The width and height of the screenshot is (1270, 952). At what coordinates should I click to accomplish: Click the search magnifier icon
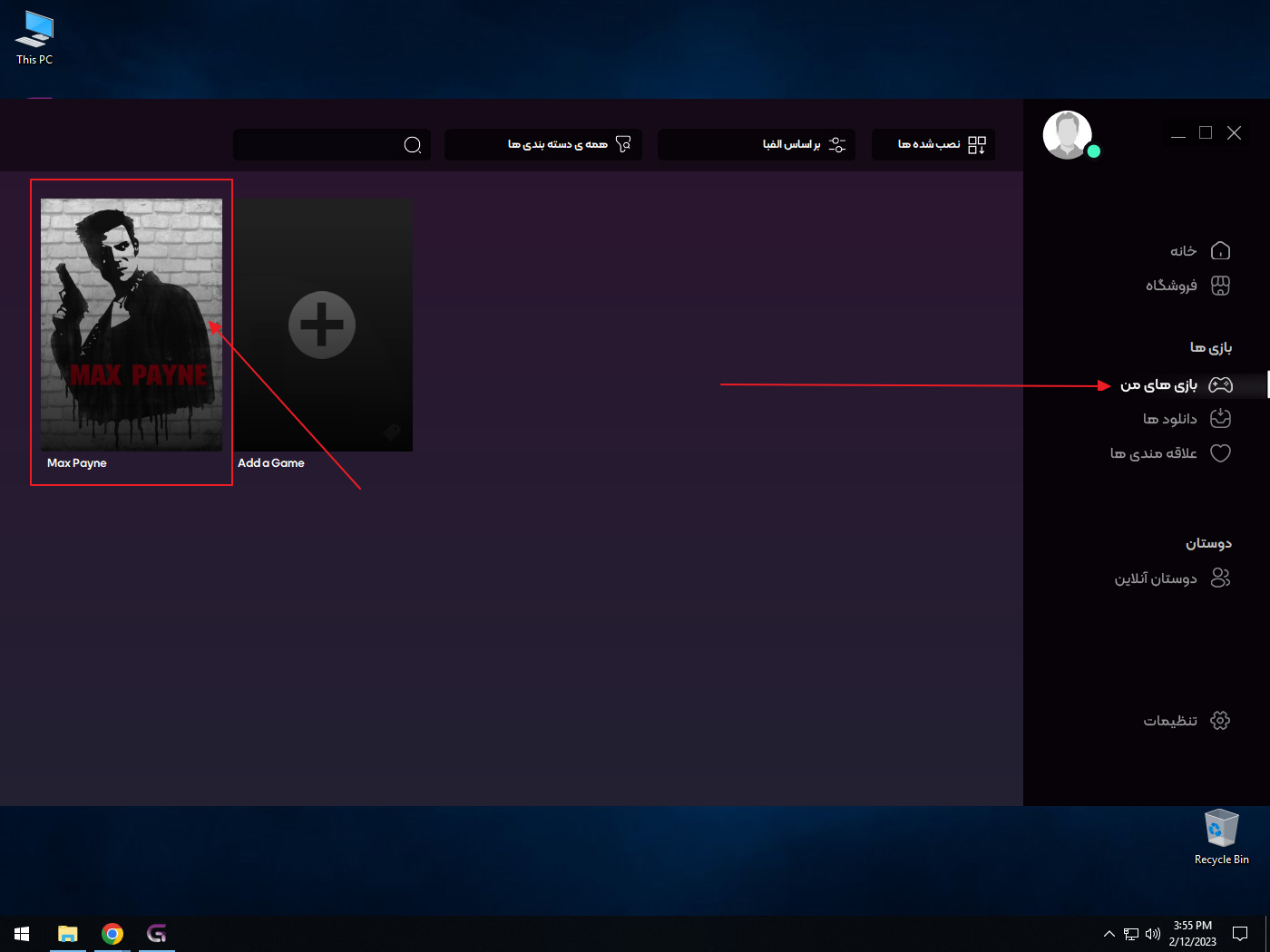coord(413,145)
